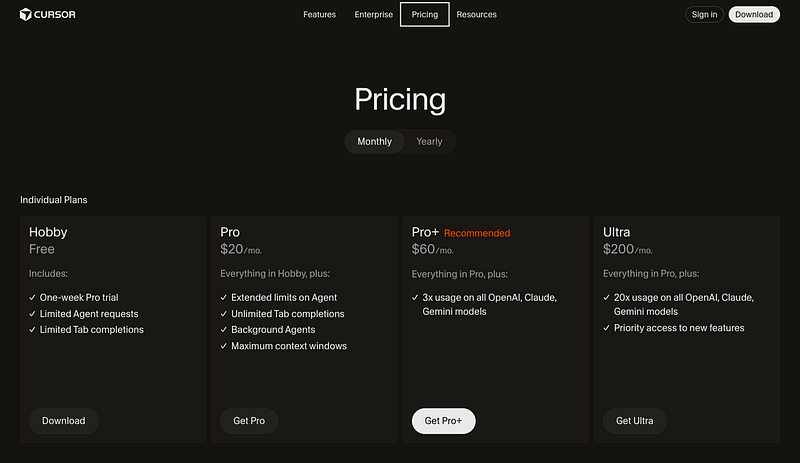800x463 pixels.
Task: Click checkmark beside Background Agents
Action: tap(224, 330)
